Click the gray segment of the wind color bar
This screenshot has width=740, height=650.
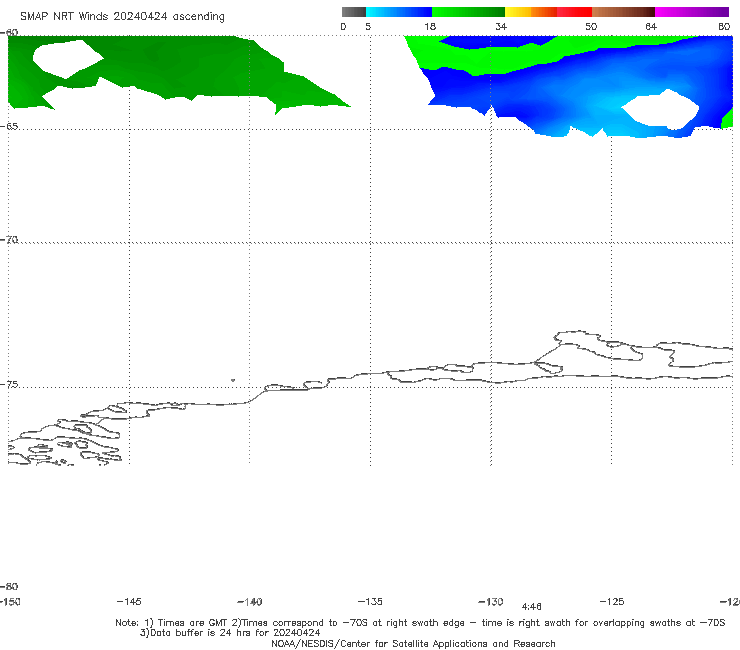point(353,12)
